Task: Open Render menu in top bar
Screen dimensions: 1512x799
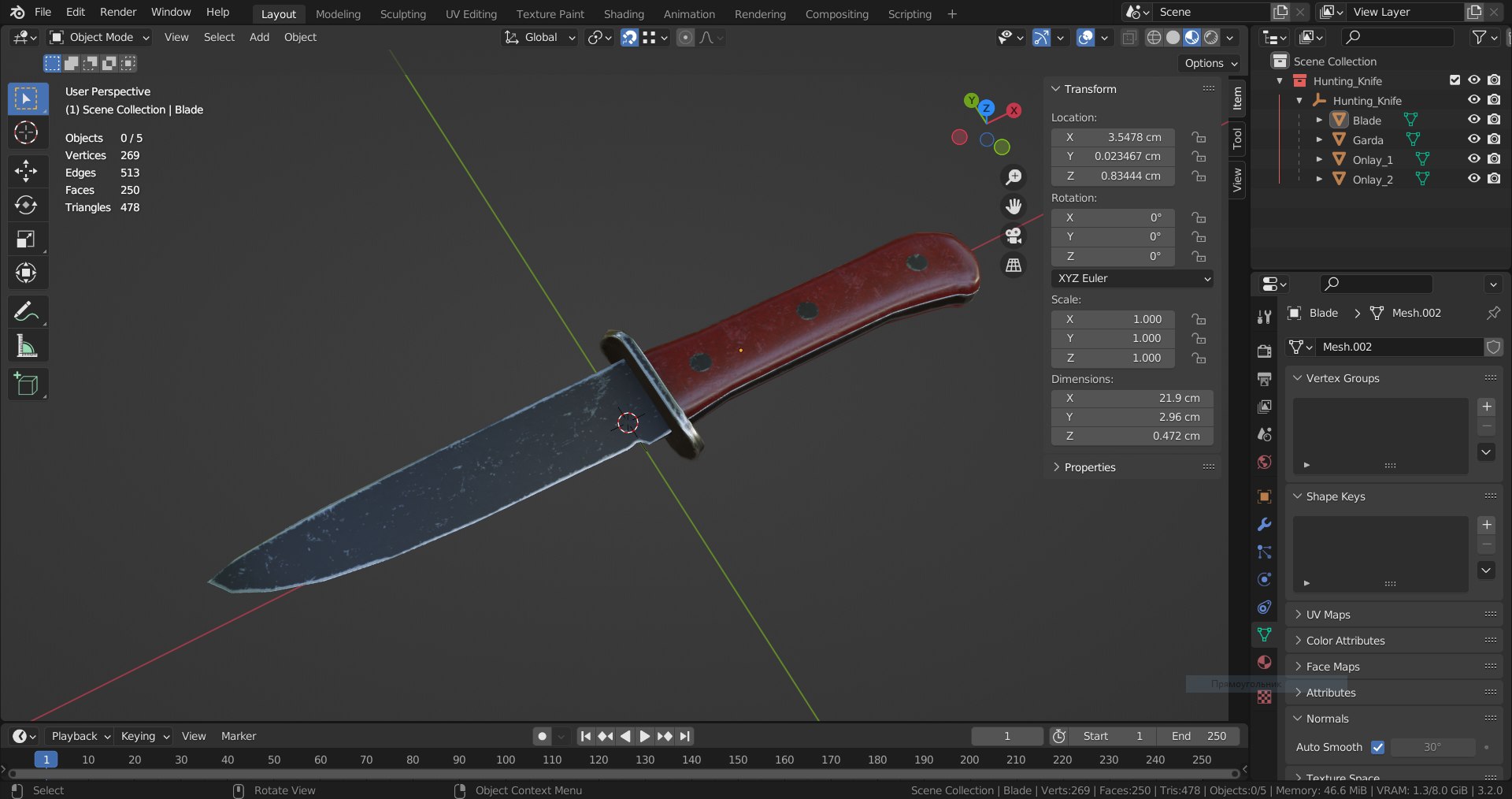Action: tap(118, 12)
